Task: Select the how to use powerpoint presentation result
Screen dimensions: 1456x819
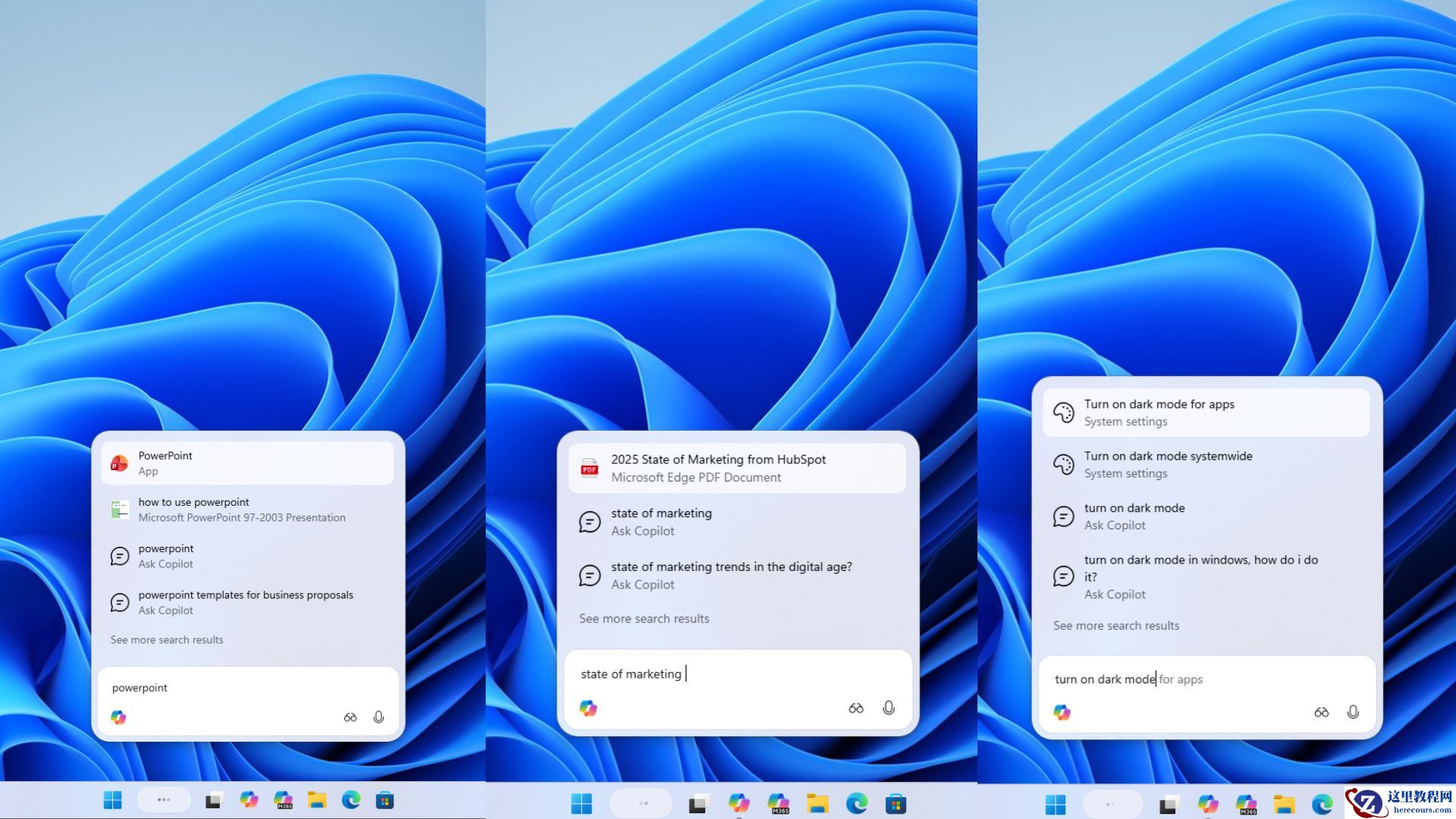Action: (240, 509)
